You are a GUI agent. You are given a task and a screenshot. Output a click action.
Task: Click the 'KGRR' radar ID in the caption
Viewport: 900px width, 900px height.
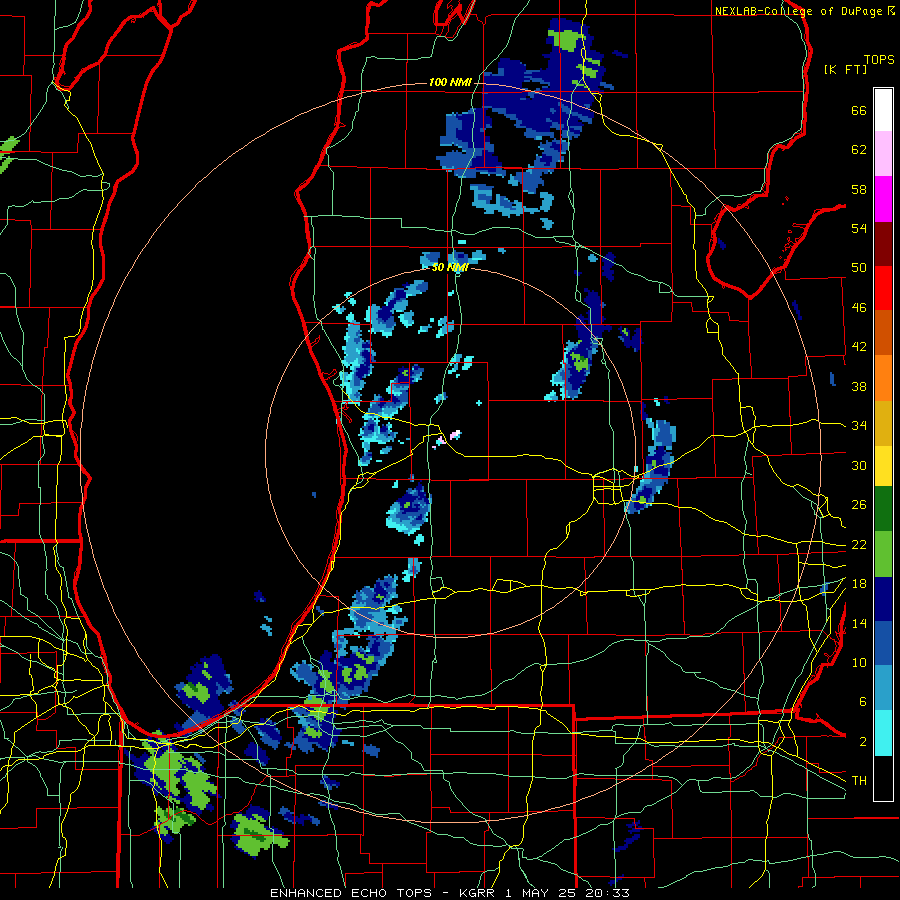coord(477,893)
